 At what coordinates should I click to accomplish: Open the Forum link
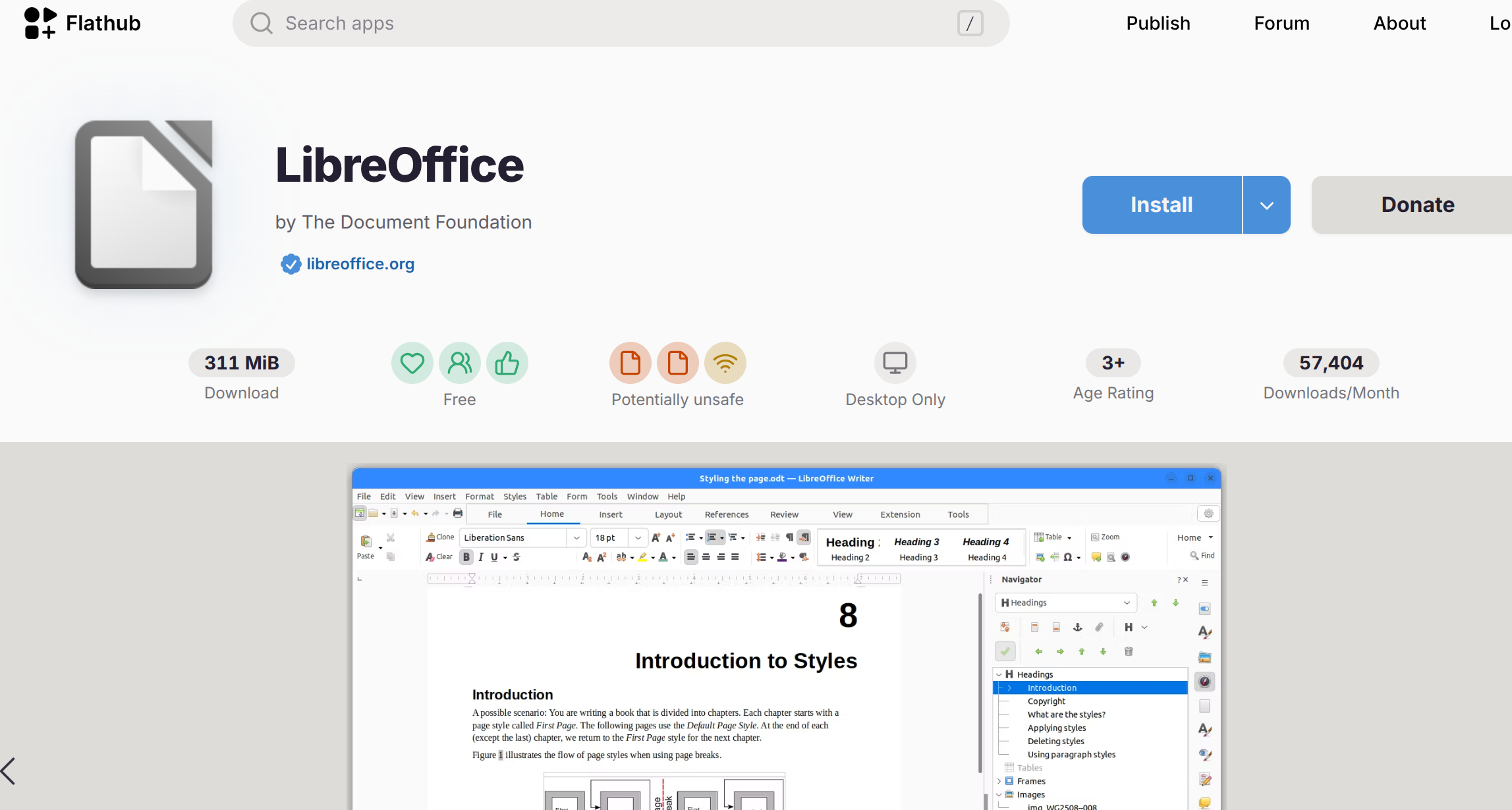tap(1282, 23)
